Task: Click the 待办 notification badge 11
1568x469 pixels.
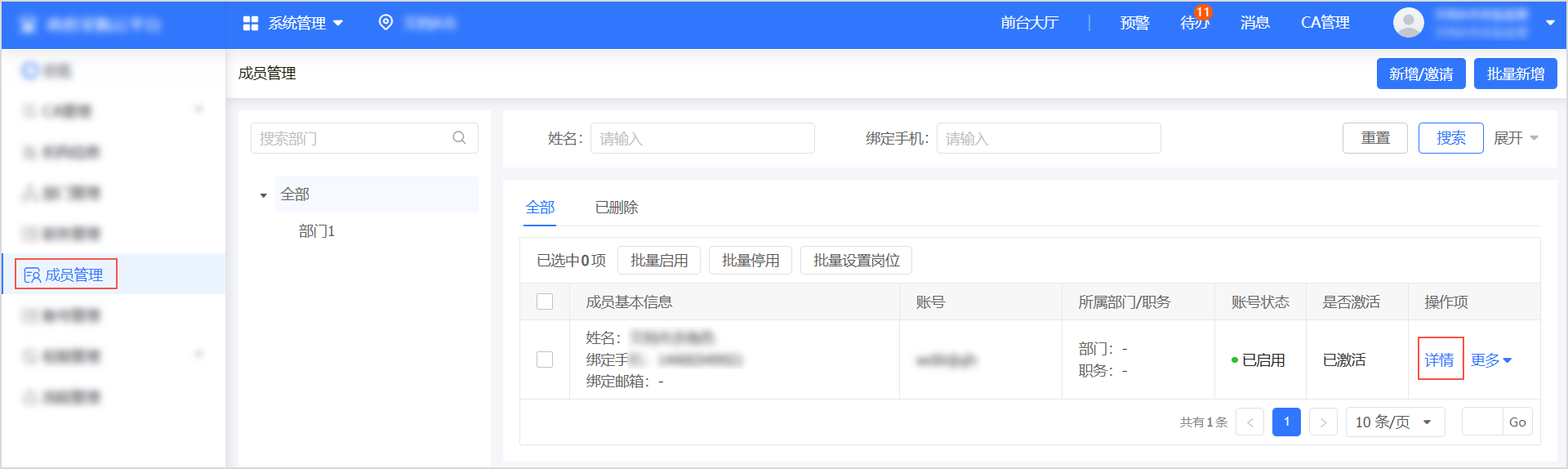Action: tap(1203, 12)
